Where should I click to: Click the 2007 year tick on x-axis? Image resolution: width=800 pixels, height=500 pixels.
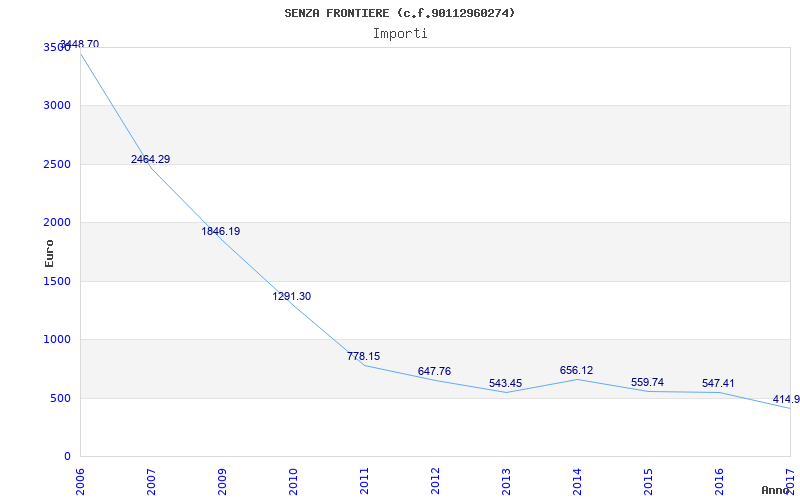pyautogui.click(x=151, y=480)
